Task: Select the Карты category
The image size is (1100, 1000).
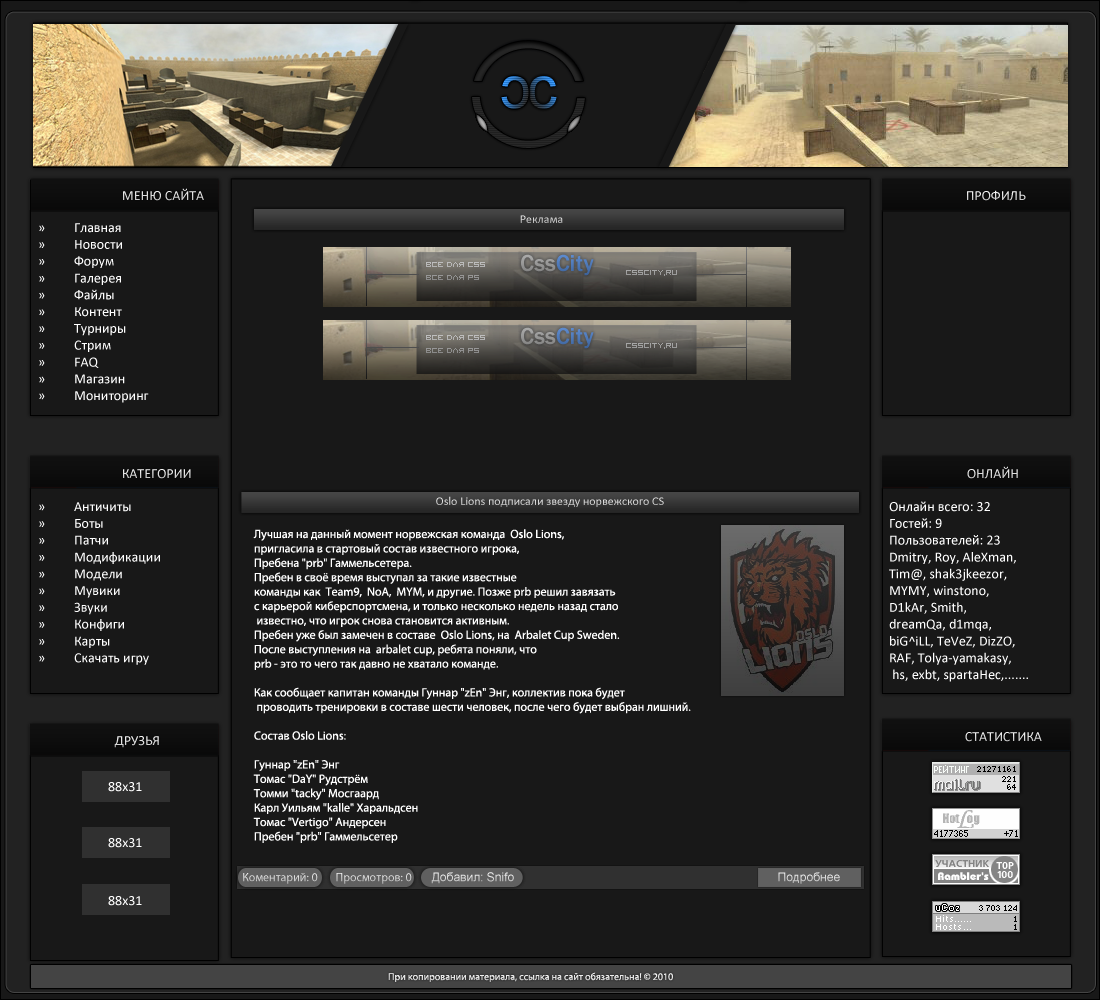Action: (x=92, y=641)
